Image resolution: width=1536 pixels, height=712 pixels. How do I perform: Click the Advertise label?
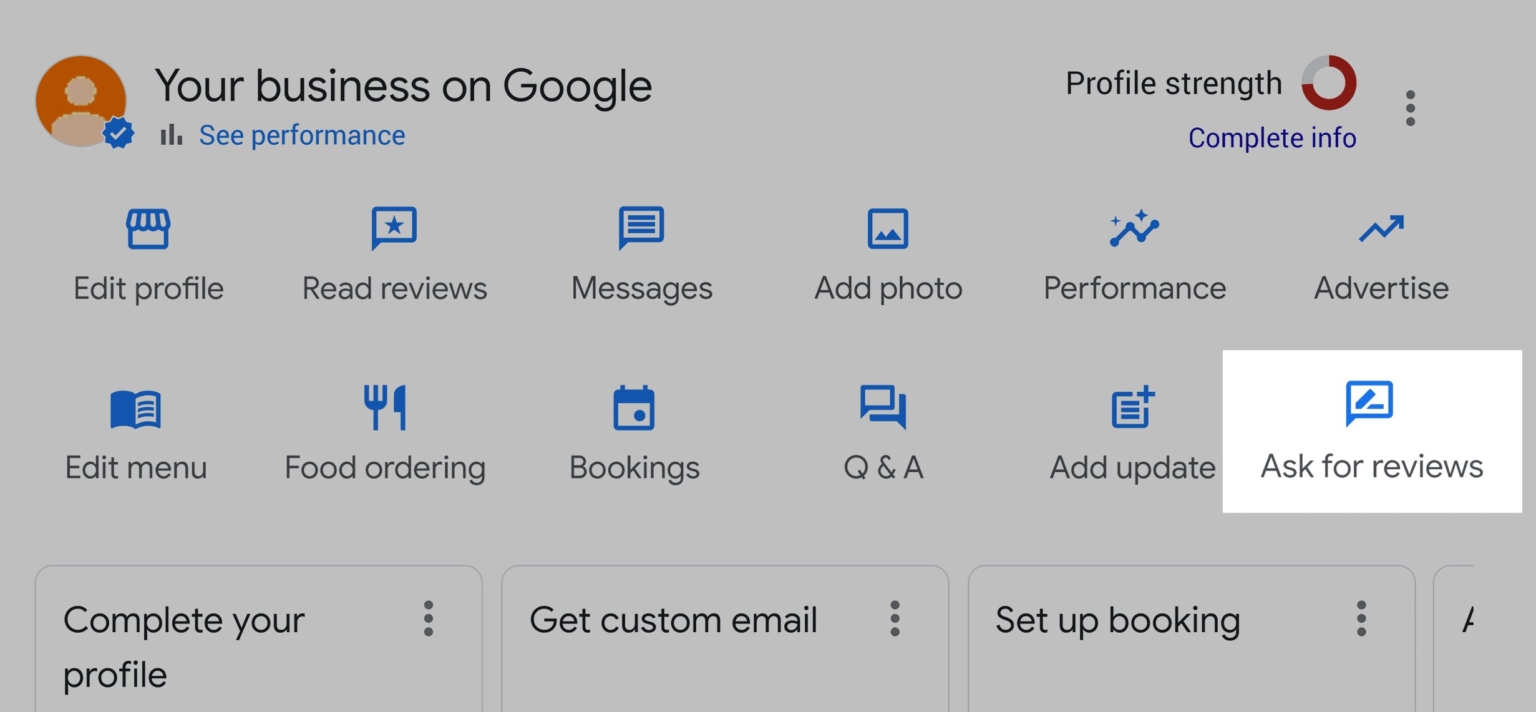click(x=1381, y=288)
